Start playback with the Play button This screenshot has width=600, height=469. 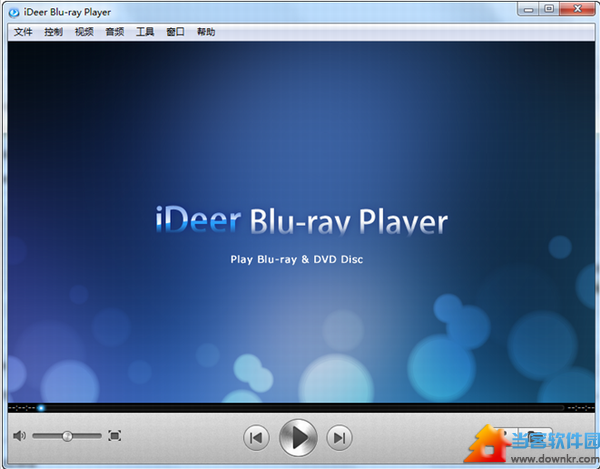(298, 438)
